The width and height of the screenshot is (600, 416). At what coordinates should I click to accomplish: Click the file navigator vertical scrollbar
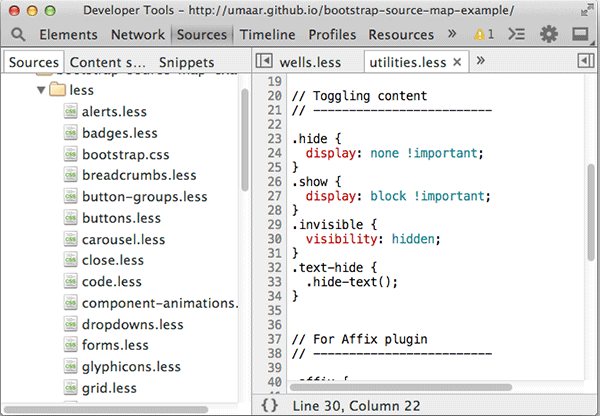(245, 140)
